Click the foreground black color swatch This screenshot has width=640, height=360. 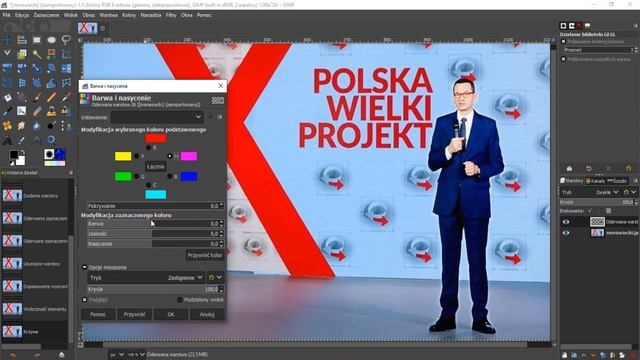[x=14, y=154]
